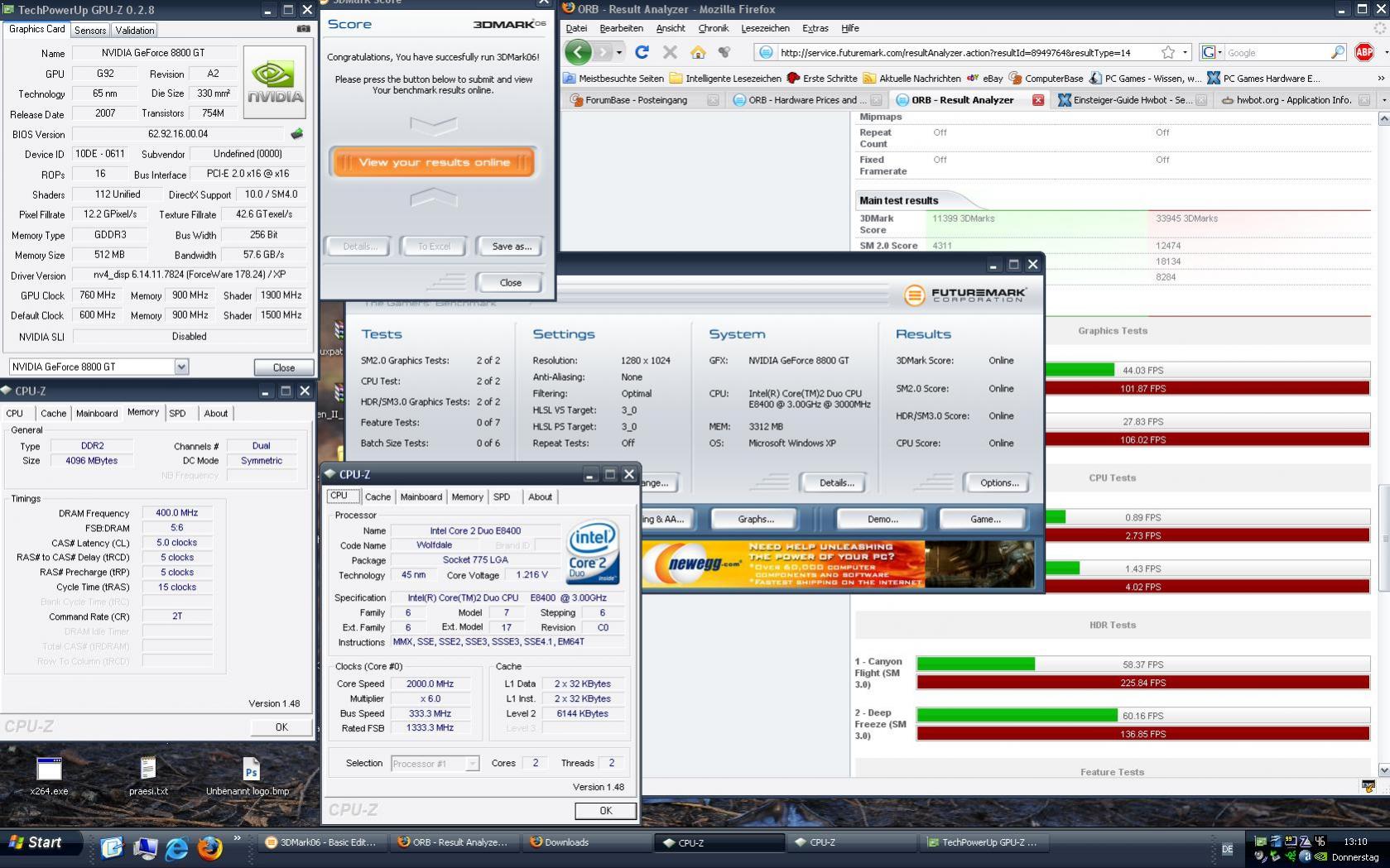Open the Aktuelle Nachrichten feed bookmark
Screen dimensions: 1390x868
point(911,78)
